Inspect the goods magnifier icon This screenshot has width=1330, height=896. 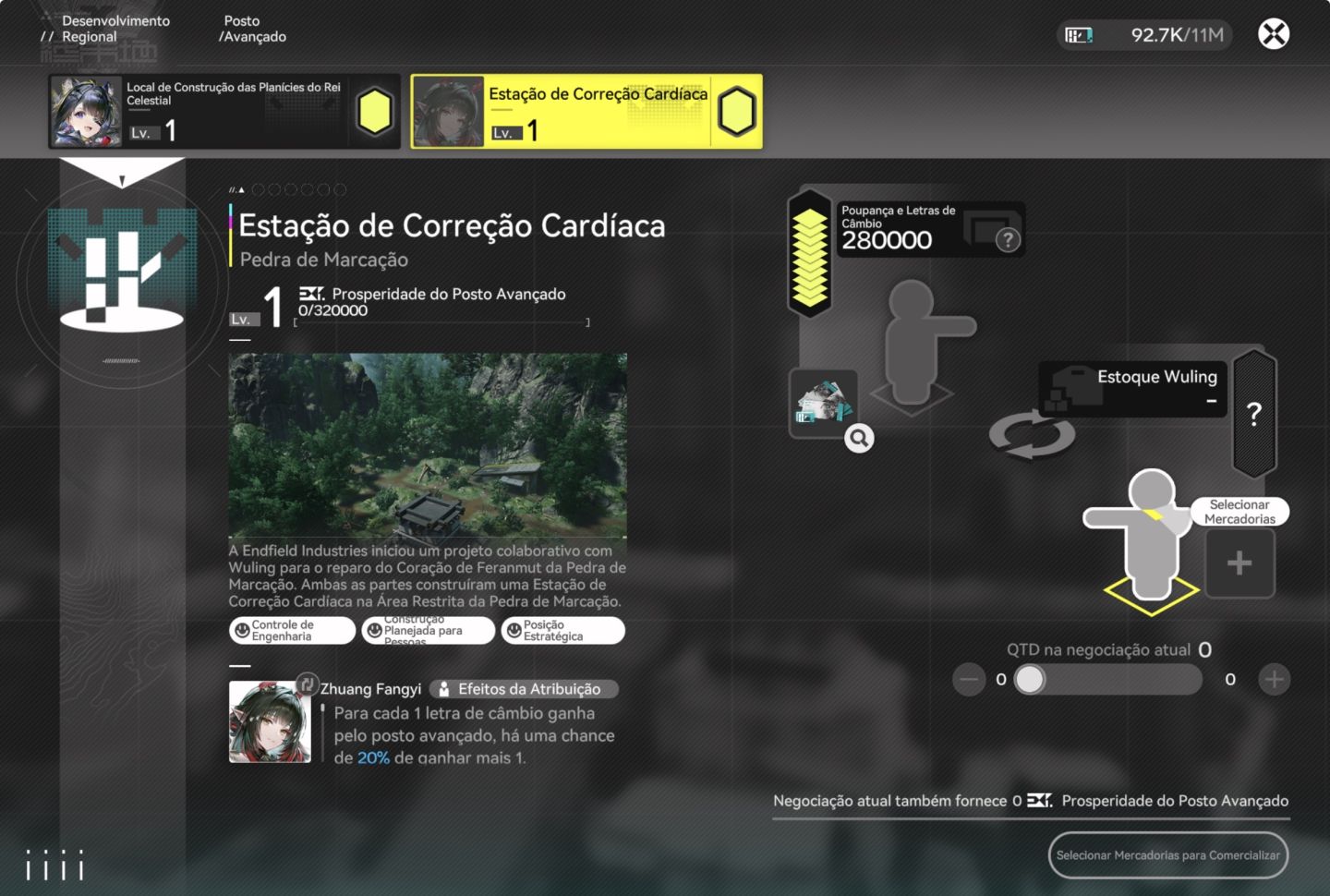pyautogui.click(x=859, y=439)
